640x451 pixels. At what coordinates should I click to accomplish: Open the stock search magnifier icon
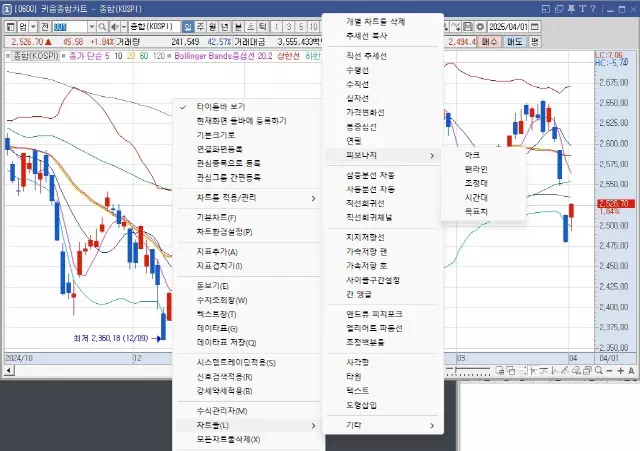[102, 27]
